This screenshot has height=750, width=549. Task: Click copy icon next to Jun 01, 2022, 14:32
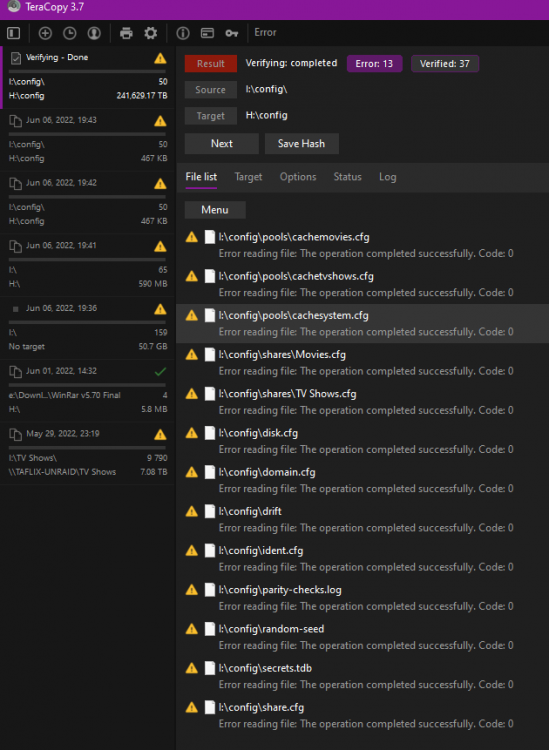(16, 371)
